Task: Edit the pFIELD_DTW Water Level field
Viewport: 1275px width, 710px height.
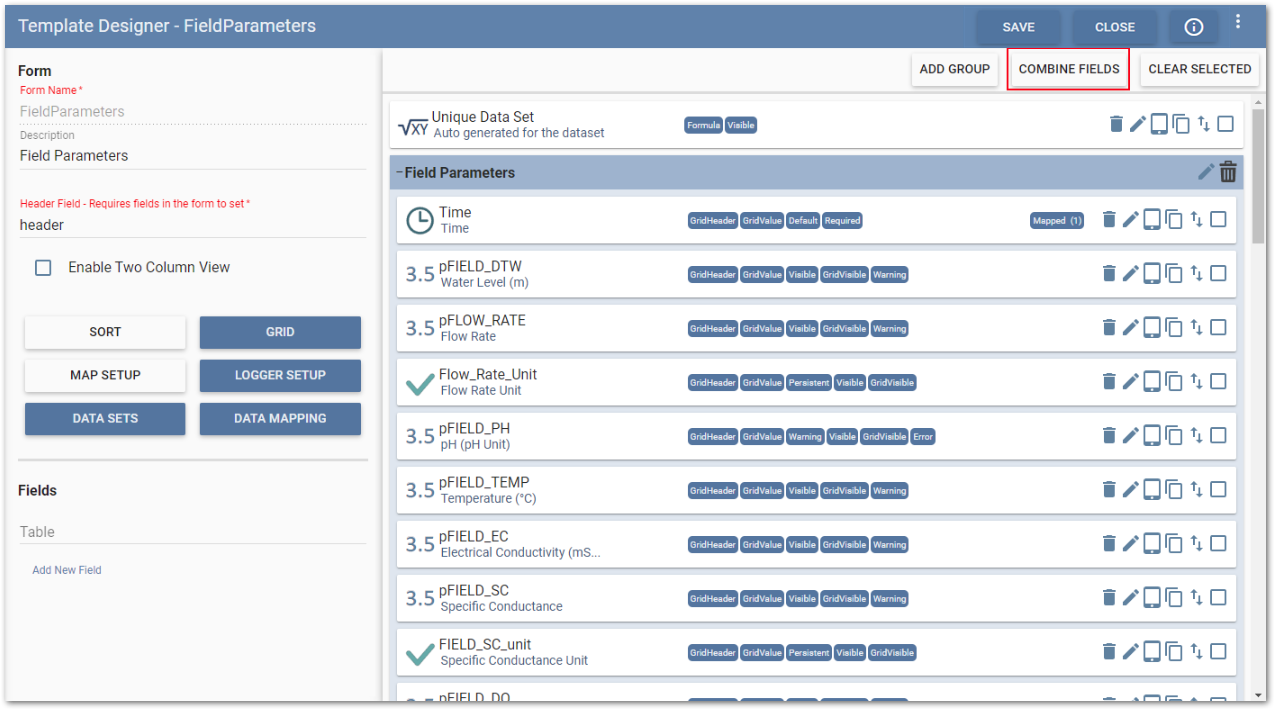Action: [x=1130, y=273]
